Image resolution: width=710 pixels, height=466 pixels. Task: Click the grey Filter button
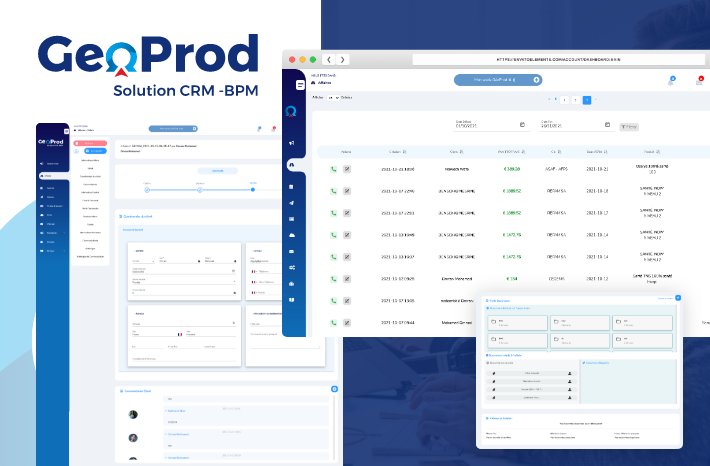pyautogui.click(x=629, y=127)
